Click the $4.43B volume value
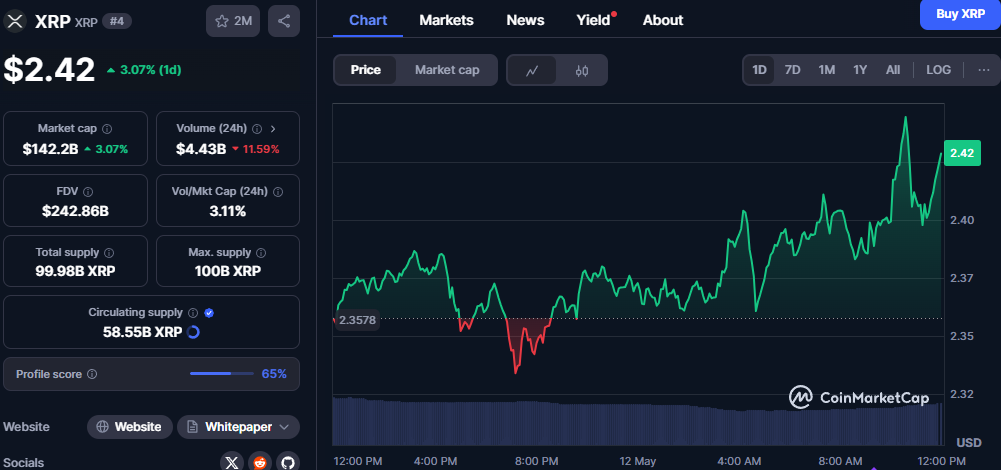 point(201,149)
